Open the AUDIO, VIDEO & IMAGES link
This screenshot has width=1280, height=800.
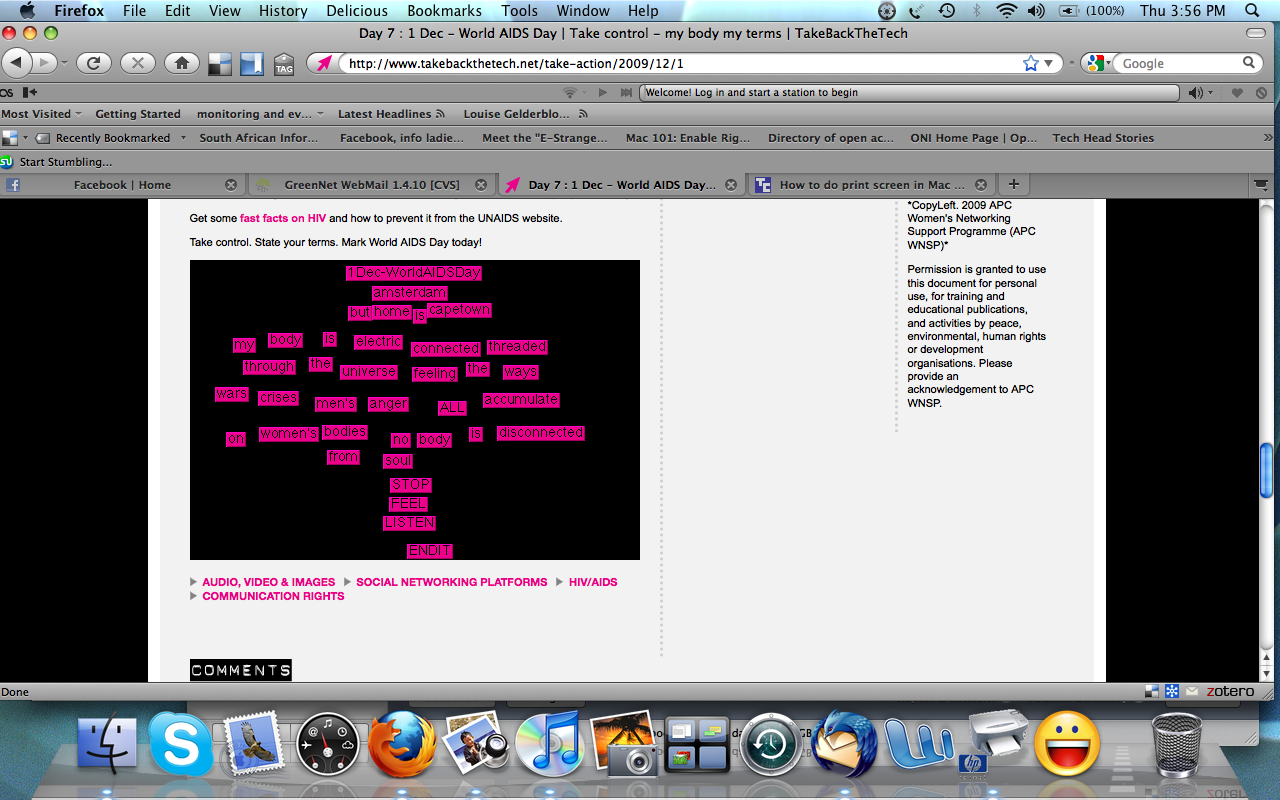point(268,582)
